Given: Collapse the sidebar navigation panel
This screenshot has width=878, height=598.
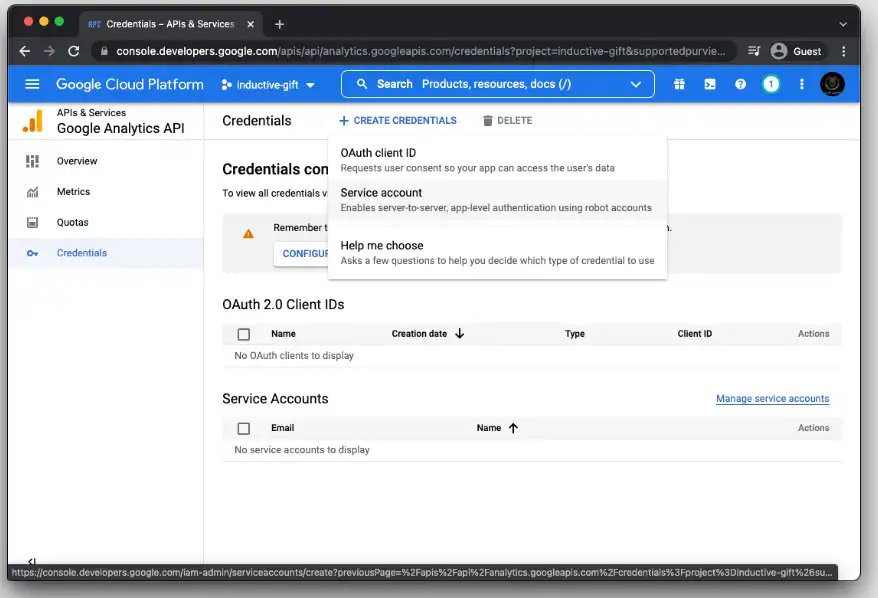Looking at the screenshot, I should 32,560.
